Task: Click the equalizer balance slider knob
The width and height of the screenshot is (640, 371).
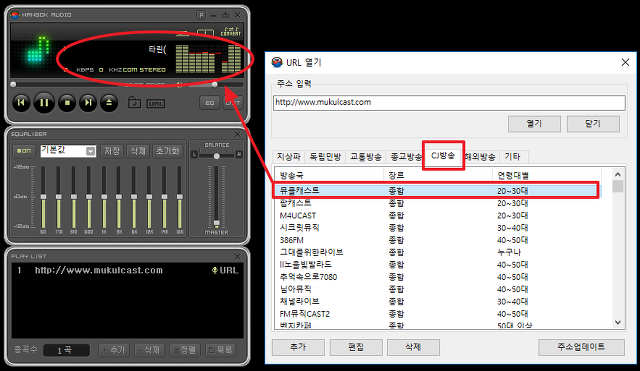Action: click(217, 156)
